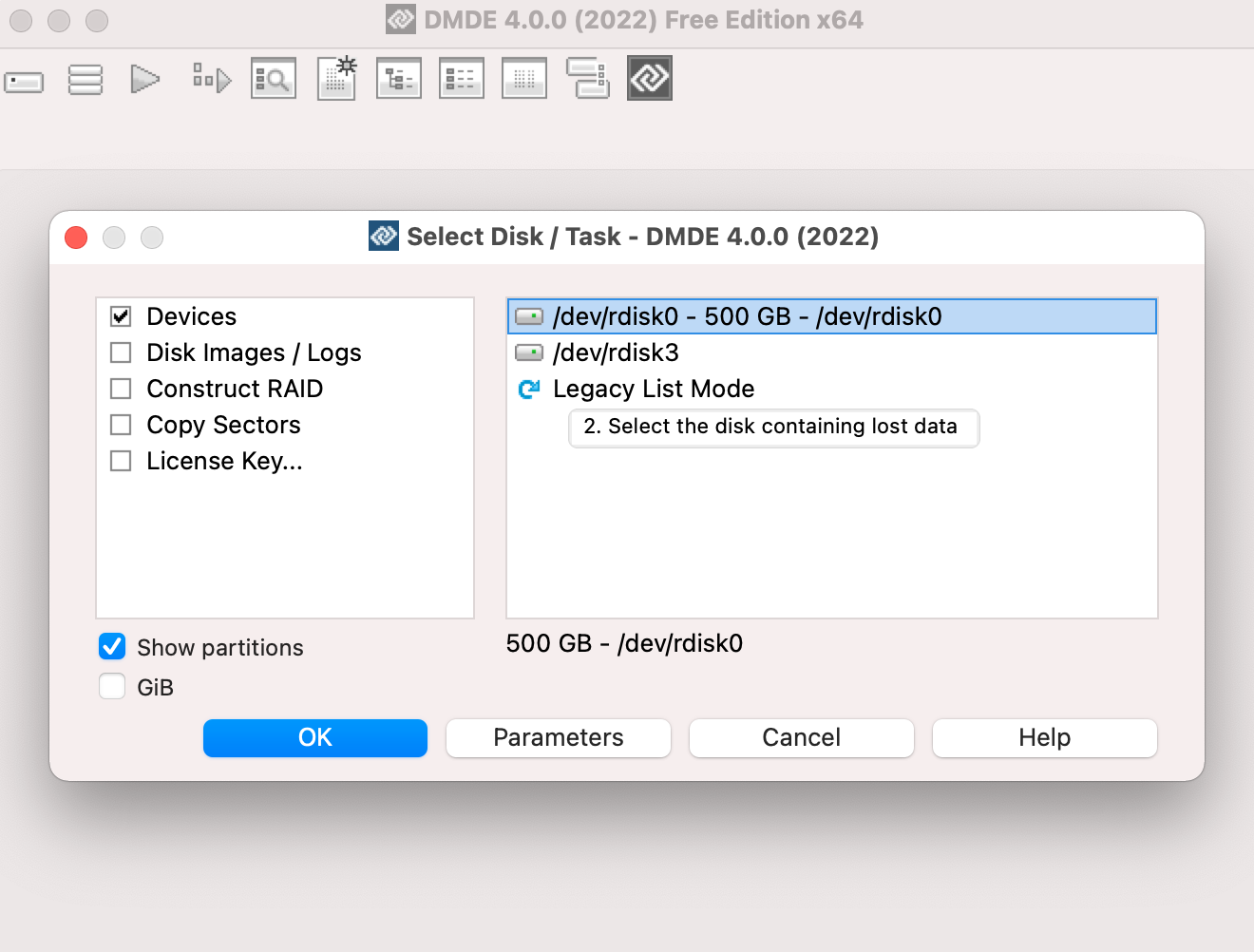1254x952 pixels.
Task: Enable the GiB units checkbox
Action: (x=112, y=686)
